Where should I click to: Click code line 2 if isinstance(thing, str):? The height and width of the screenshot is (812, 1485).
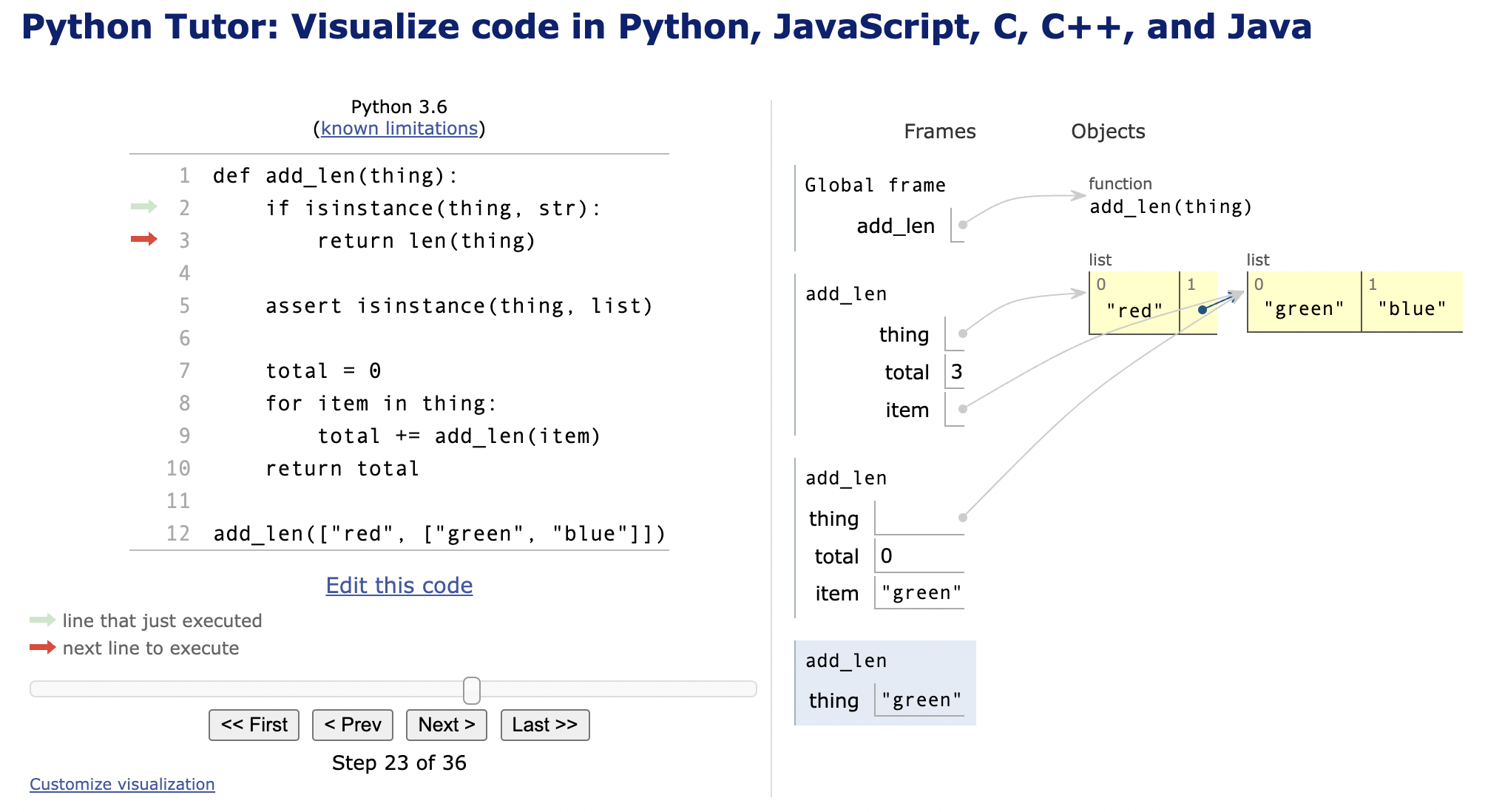[x=433, y=209]
